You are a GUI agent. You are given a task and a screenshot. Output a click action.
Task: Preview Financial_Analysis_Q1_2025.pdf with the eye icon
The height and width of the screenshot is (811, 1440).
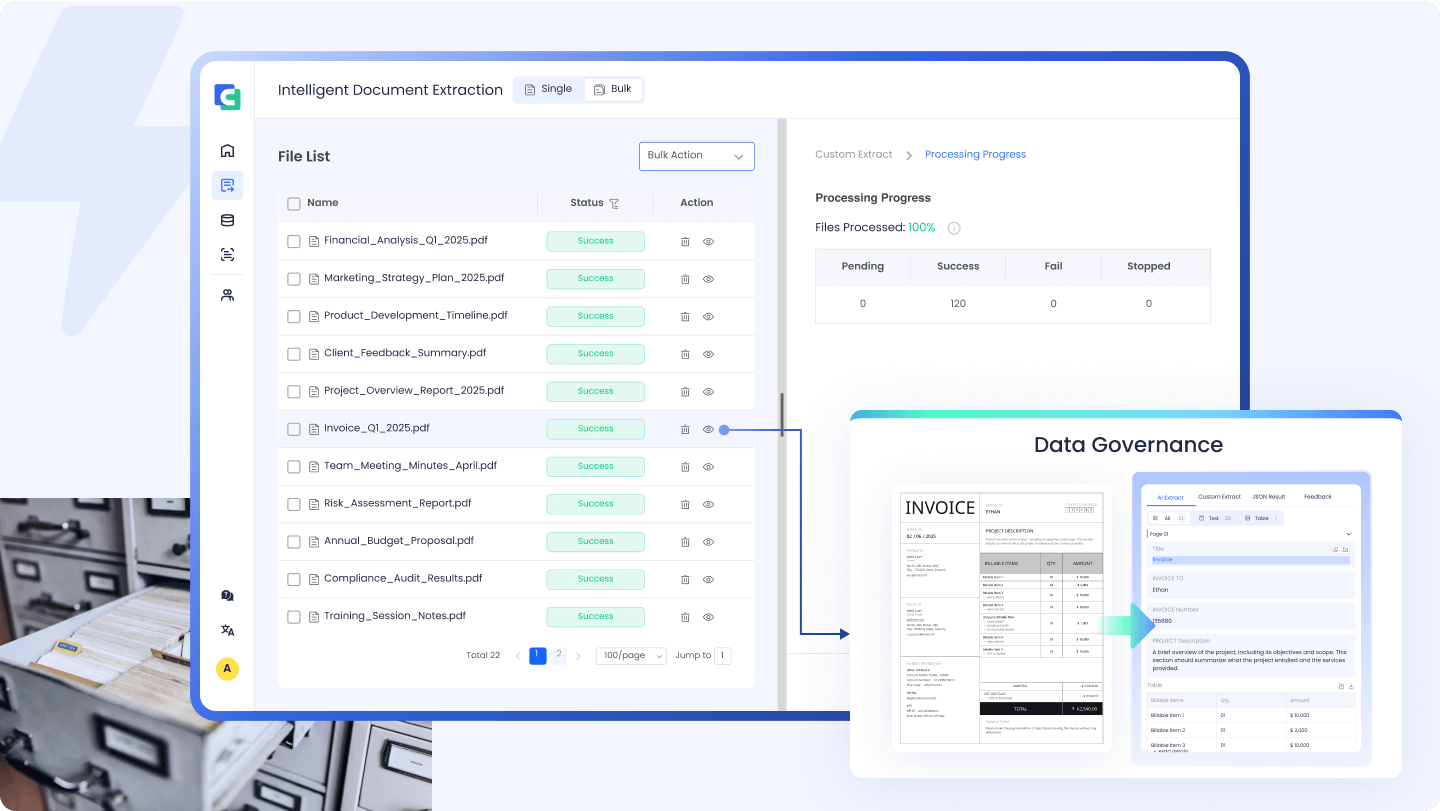708,241
